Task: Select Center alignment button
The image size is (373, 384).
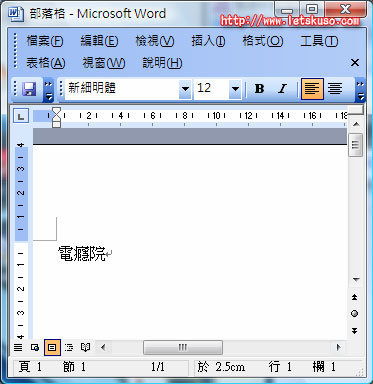Action: [x=334, y=89]
